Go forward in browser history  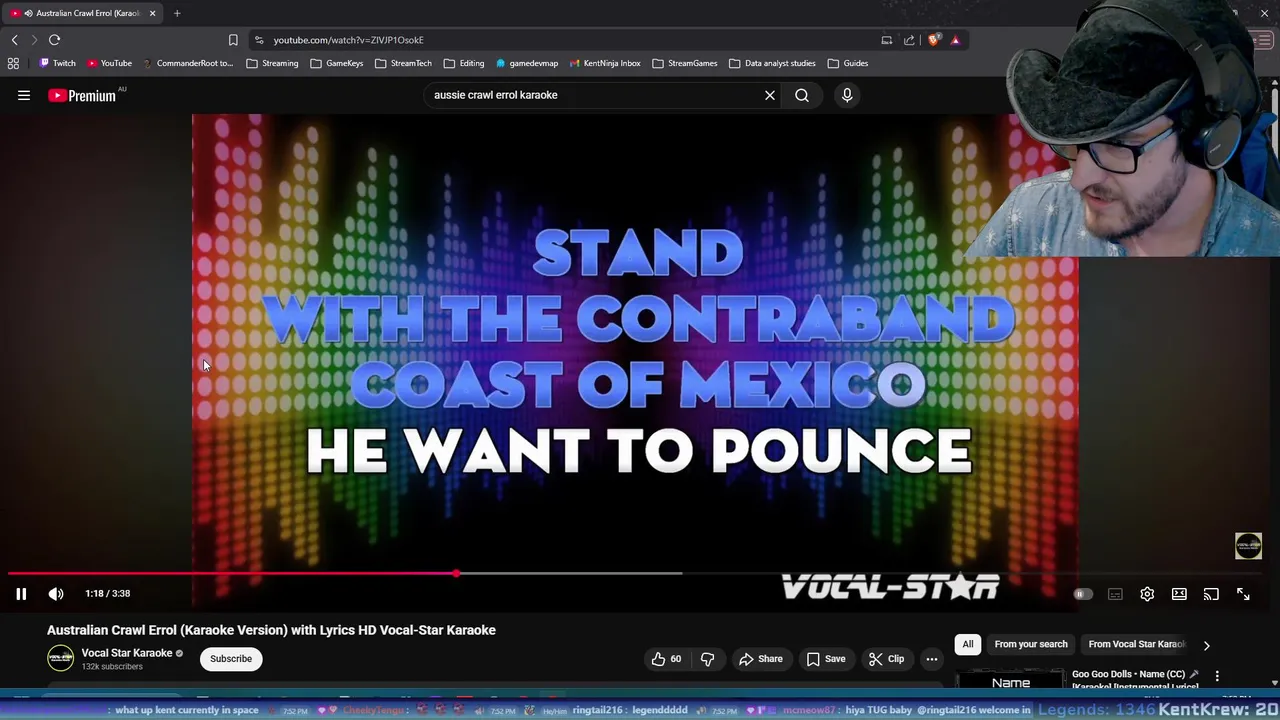tap(34, 40)
